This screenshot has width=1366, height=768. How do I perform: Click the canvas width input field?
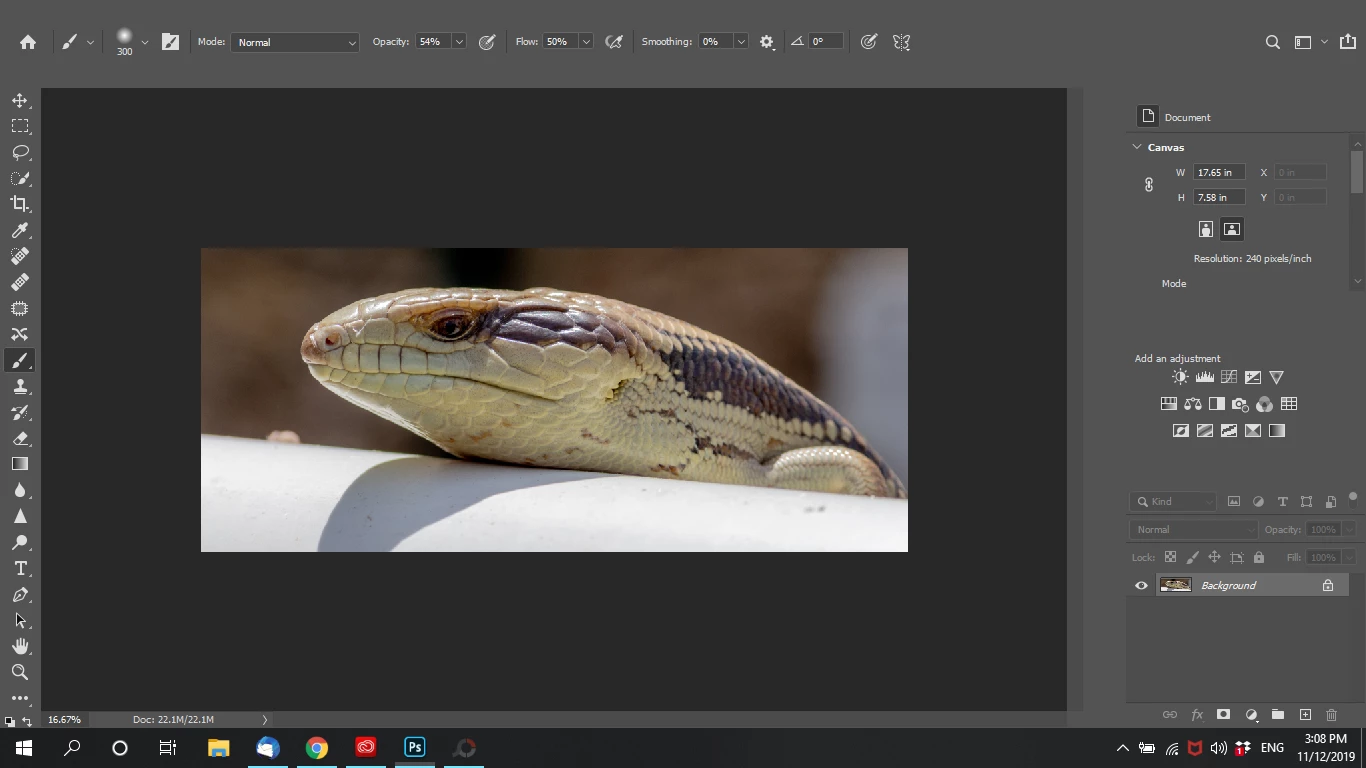pyautogui.click(x=1219, y=172)
